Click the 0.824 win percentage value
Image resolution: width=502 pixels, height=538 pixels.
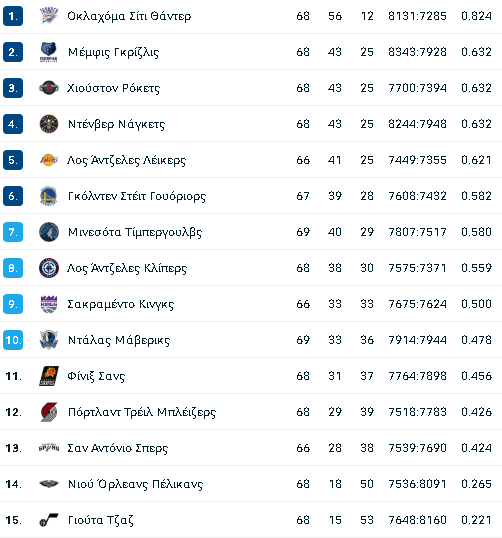click(x=476, y=16)
